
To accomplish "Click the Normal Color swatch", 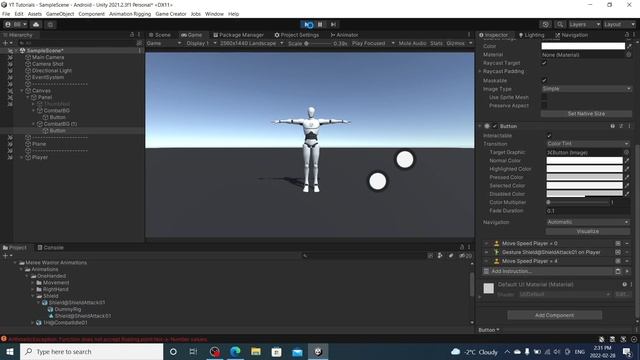I will [584, 161].
